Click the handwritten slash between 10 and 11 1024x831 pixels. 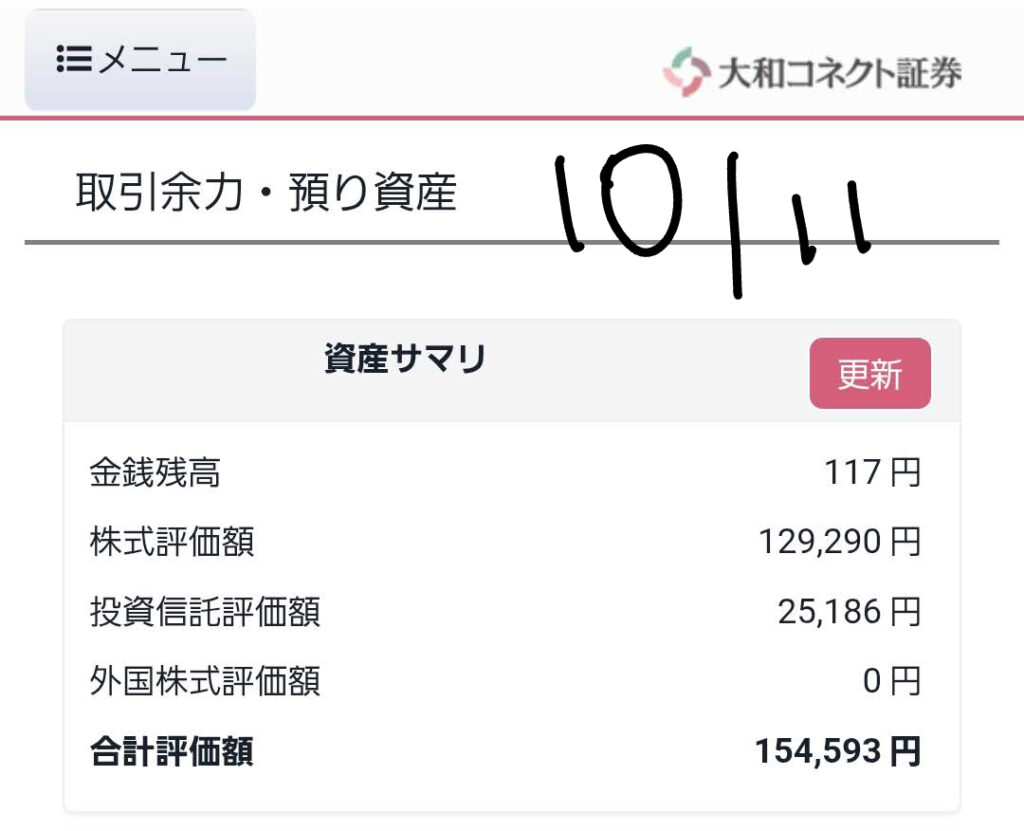(x=735, y=225)
